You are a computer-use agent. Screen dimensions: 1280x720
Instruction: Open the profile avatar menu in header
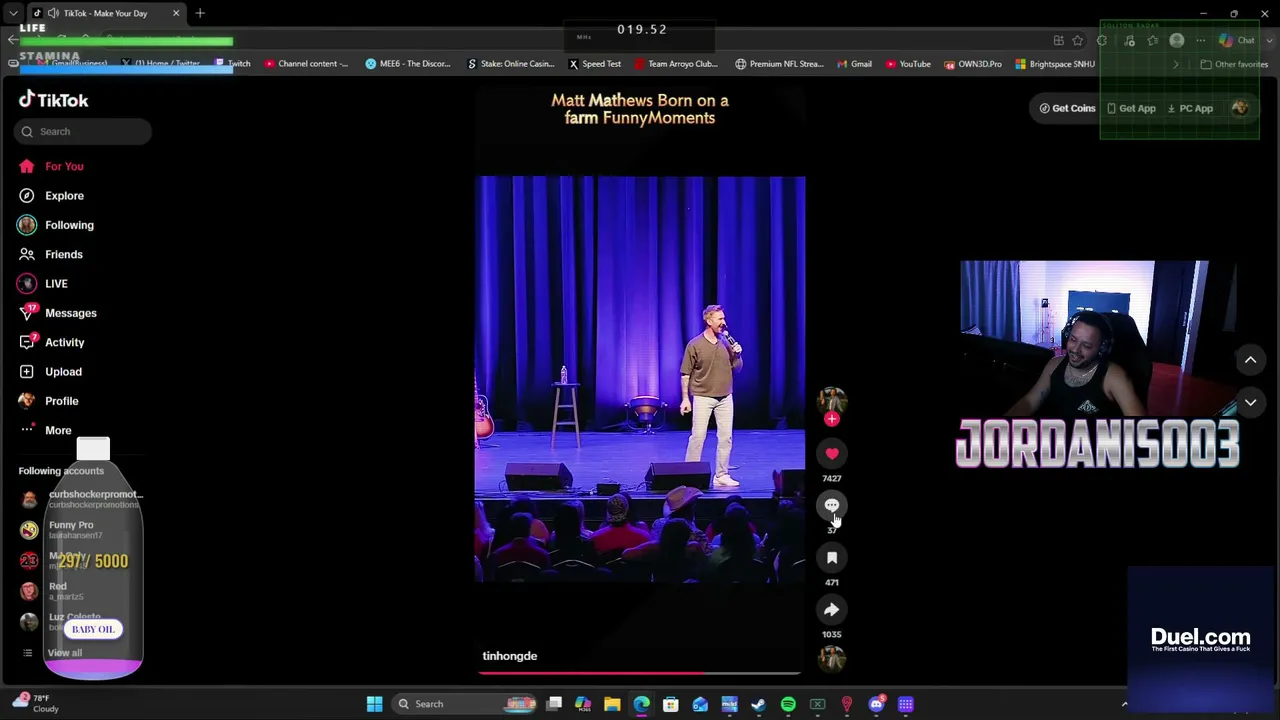(1240, 108)
